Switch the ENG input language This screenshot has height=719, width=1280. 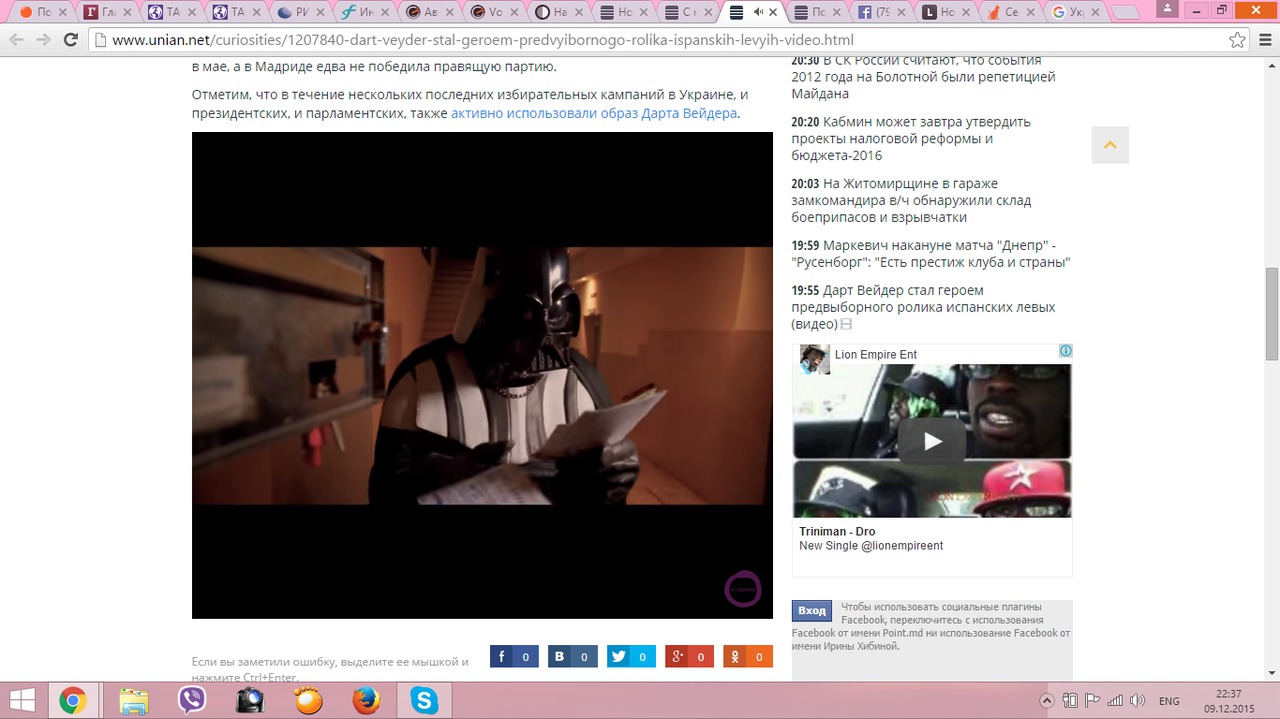click(x=1169, y=701)
